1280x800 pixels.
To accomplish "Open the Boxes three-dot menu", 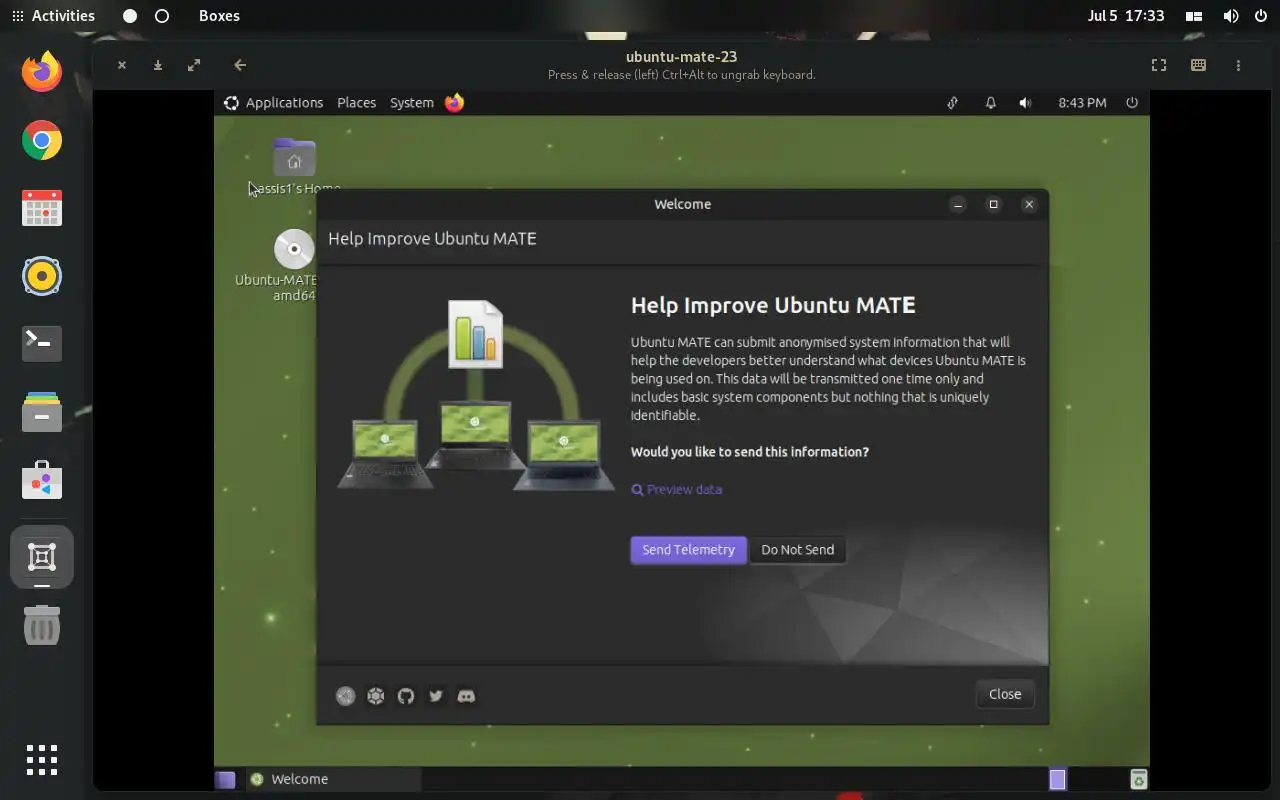I will [x=1238, y=65].
